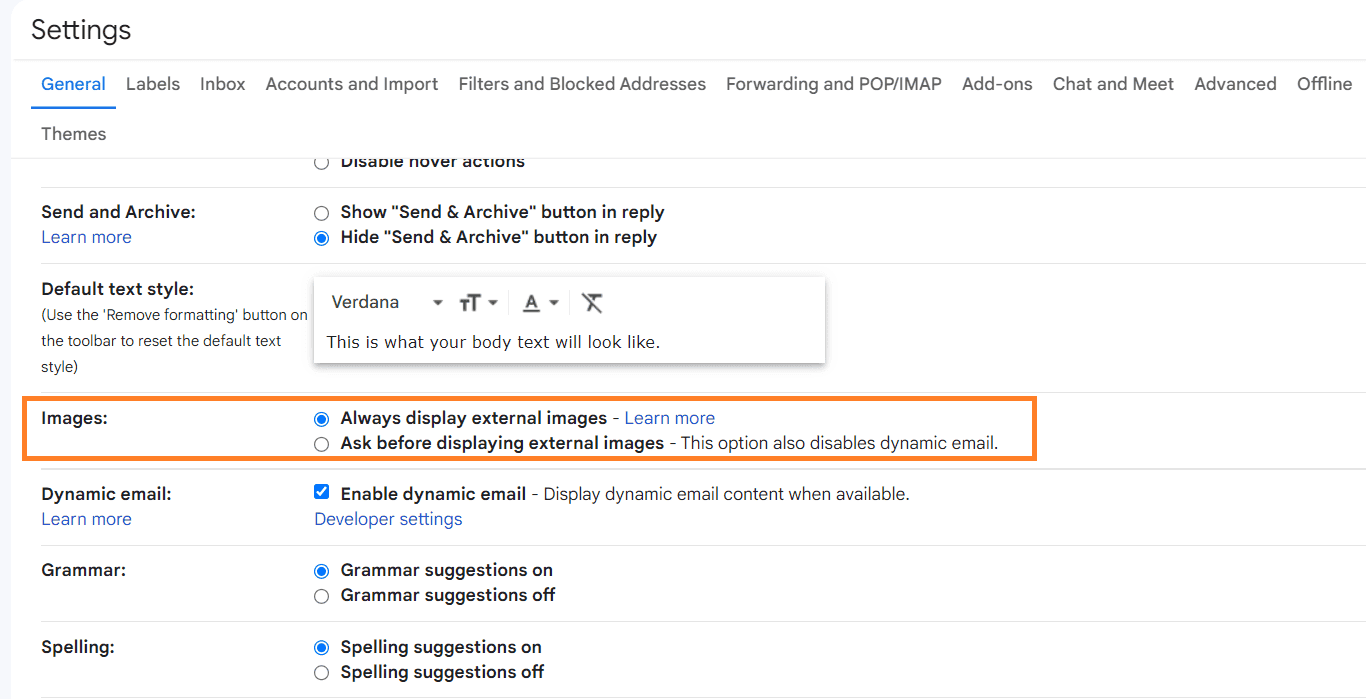Select Show Send & Archive button in reply
Screen dimensions: 1366x699
pos(321,212)
